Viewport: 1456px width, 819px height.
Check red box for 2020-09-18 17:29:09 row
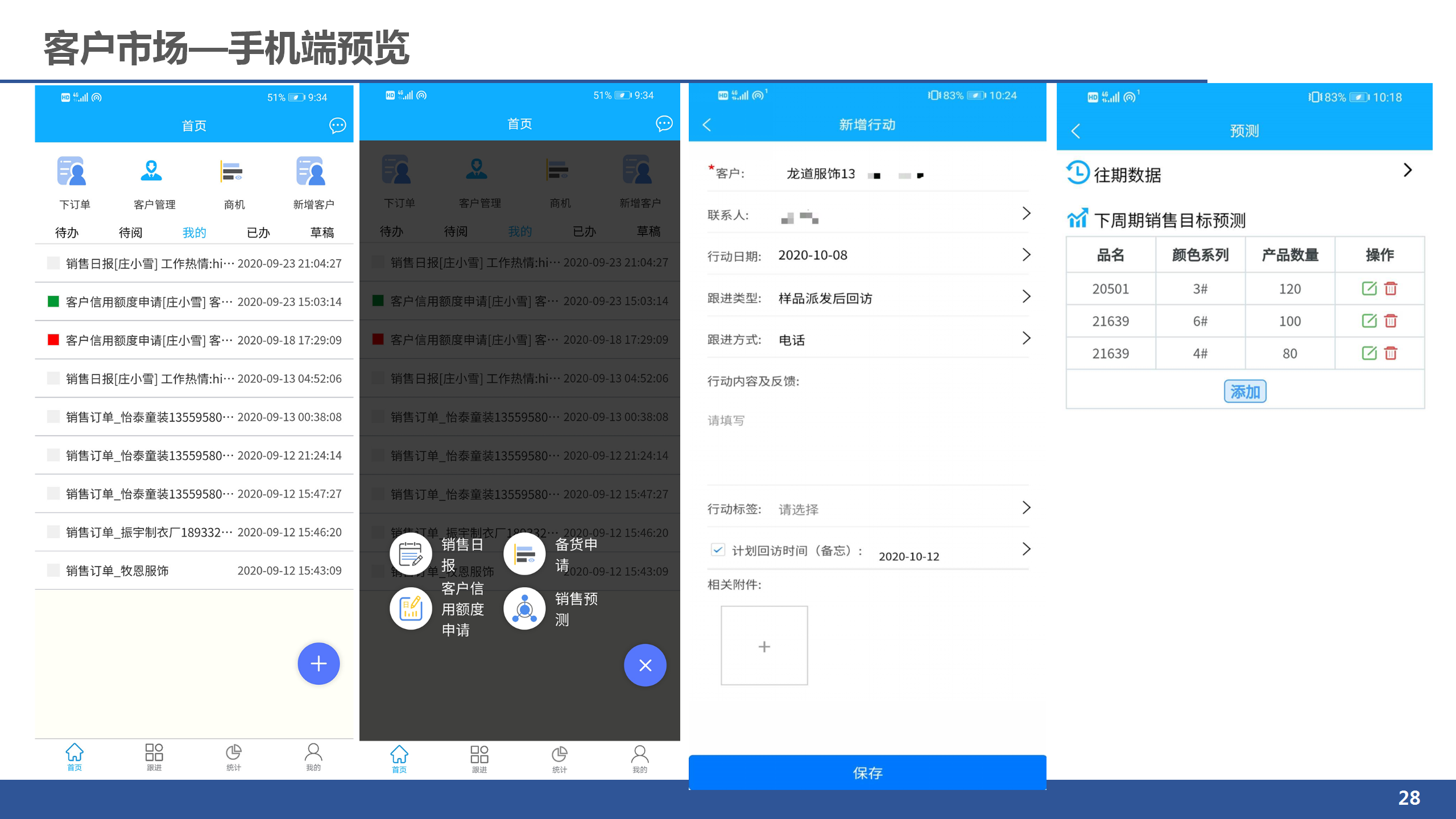pyautogui.click(x=53, y=340)
